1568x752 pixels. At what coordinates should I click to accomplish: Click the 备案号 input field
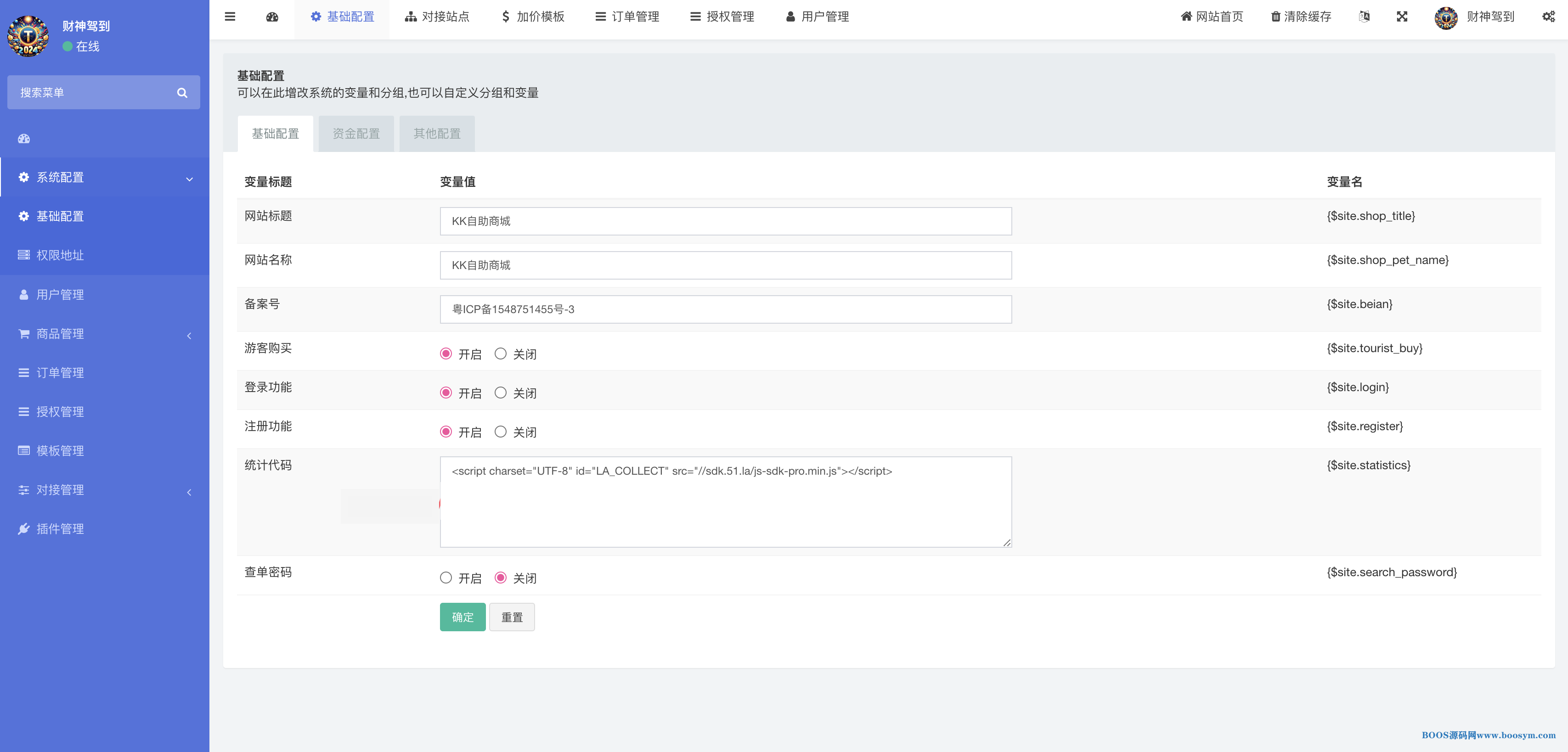coord(725,309)
